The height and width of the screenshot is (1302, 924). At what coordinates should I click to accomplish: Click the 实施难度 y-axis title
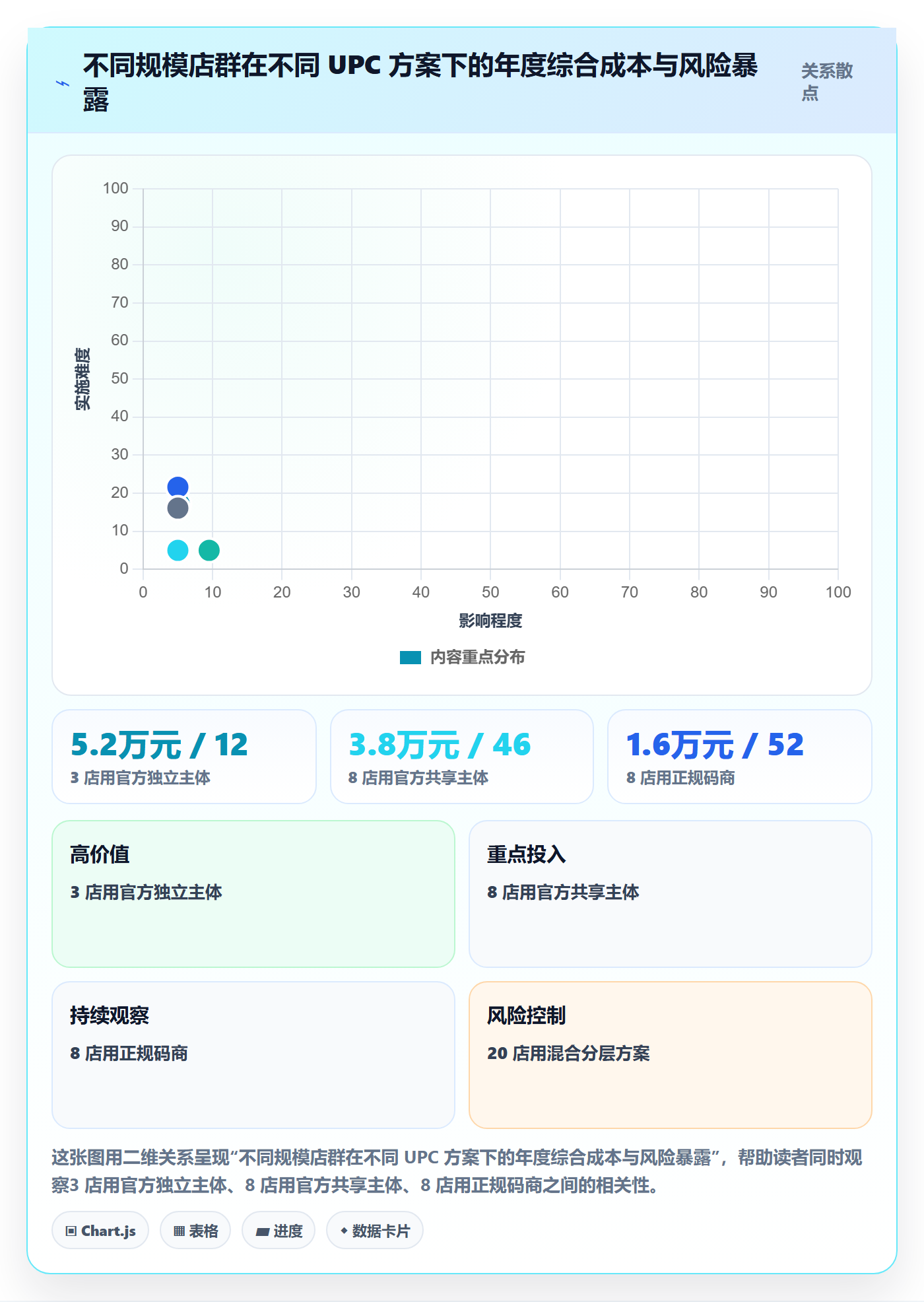point(82,379)
